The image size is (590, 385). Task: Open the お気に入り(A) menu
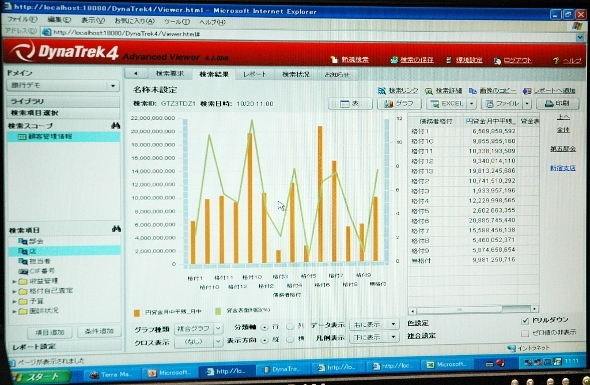coord(134,21)
